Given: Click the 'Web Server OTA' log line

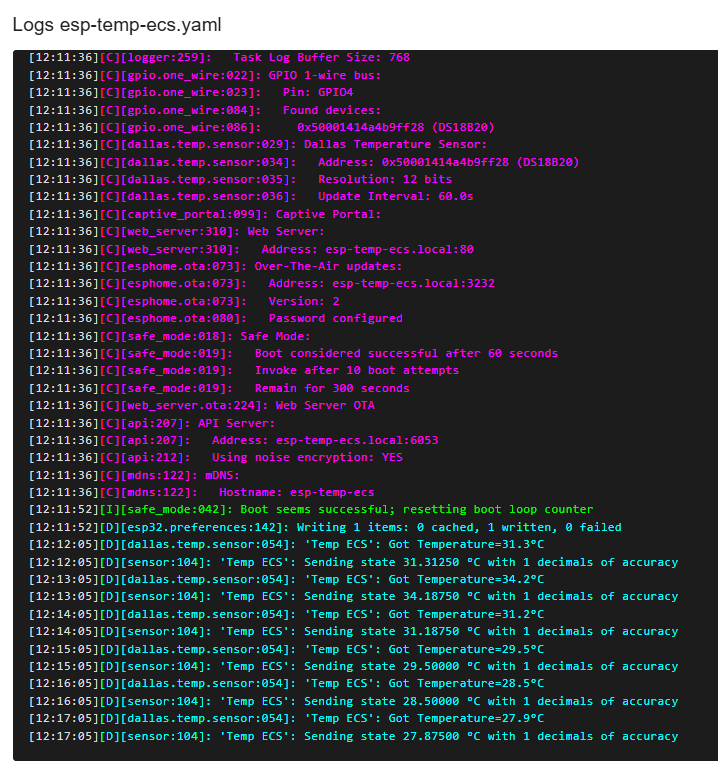Looking at the screenshot, I should pyautogui.click(x=202, y=405).
